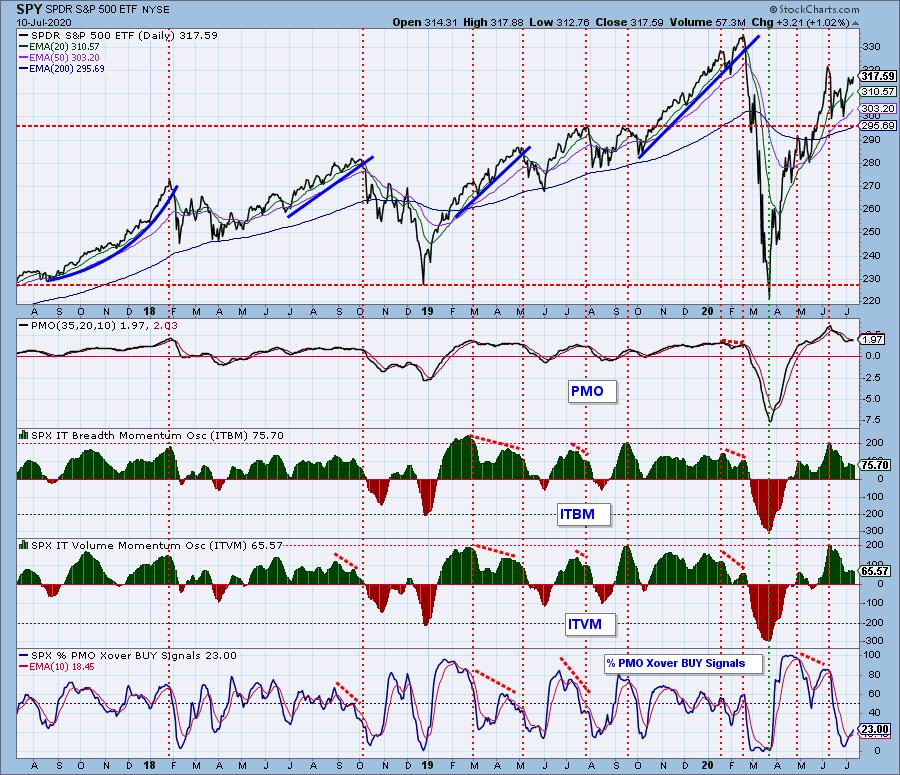900x775 pixels.
Task: Click the 330 label on the price axis
Action: coord(872,46)
